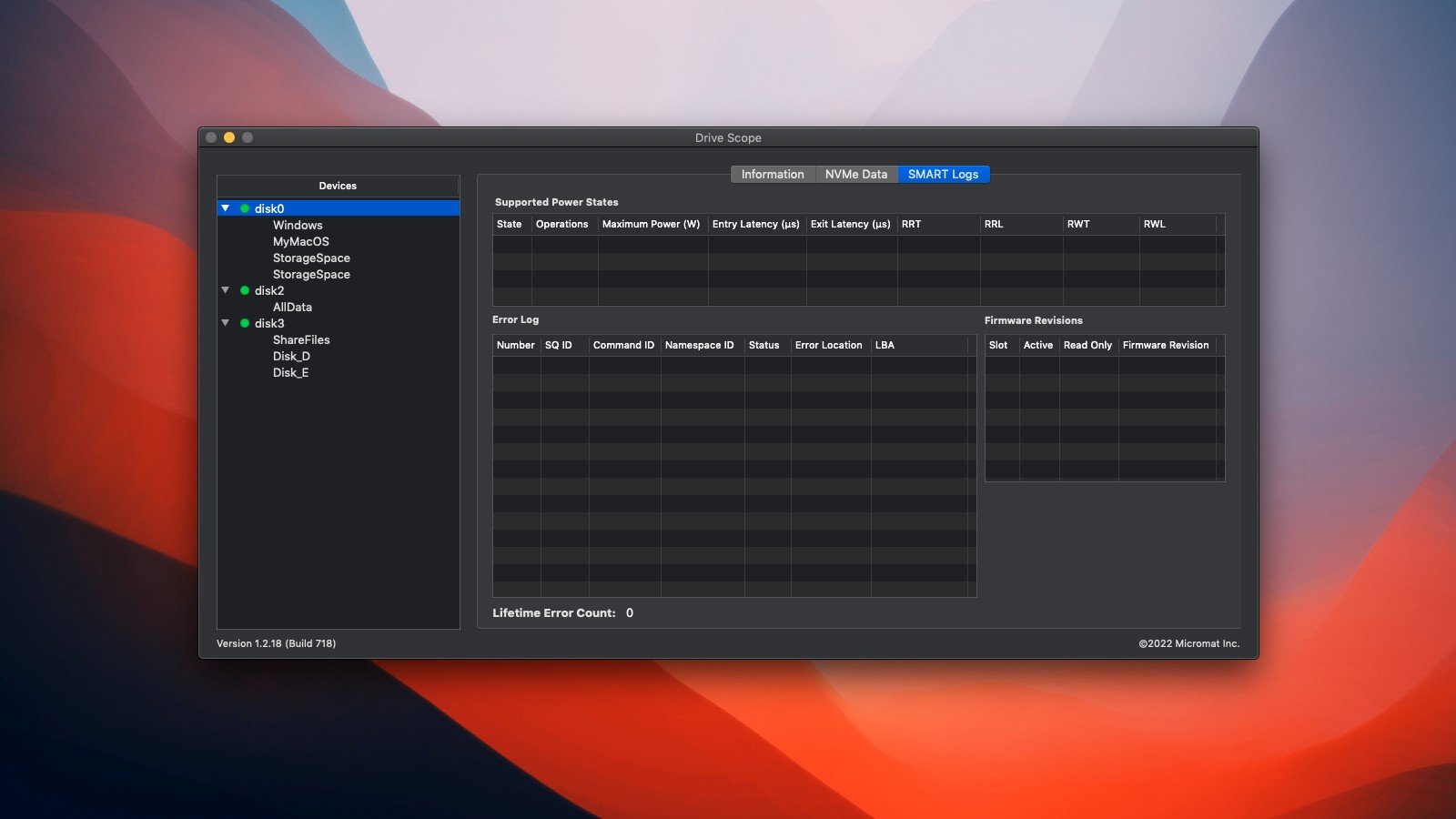Click the Firmware Revision column header
Screen dimensions: 1456x819
click(1166, 345)
